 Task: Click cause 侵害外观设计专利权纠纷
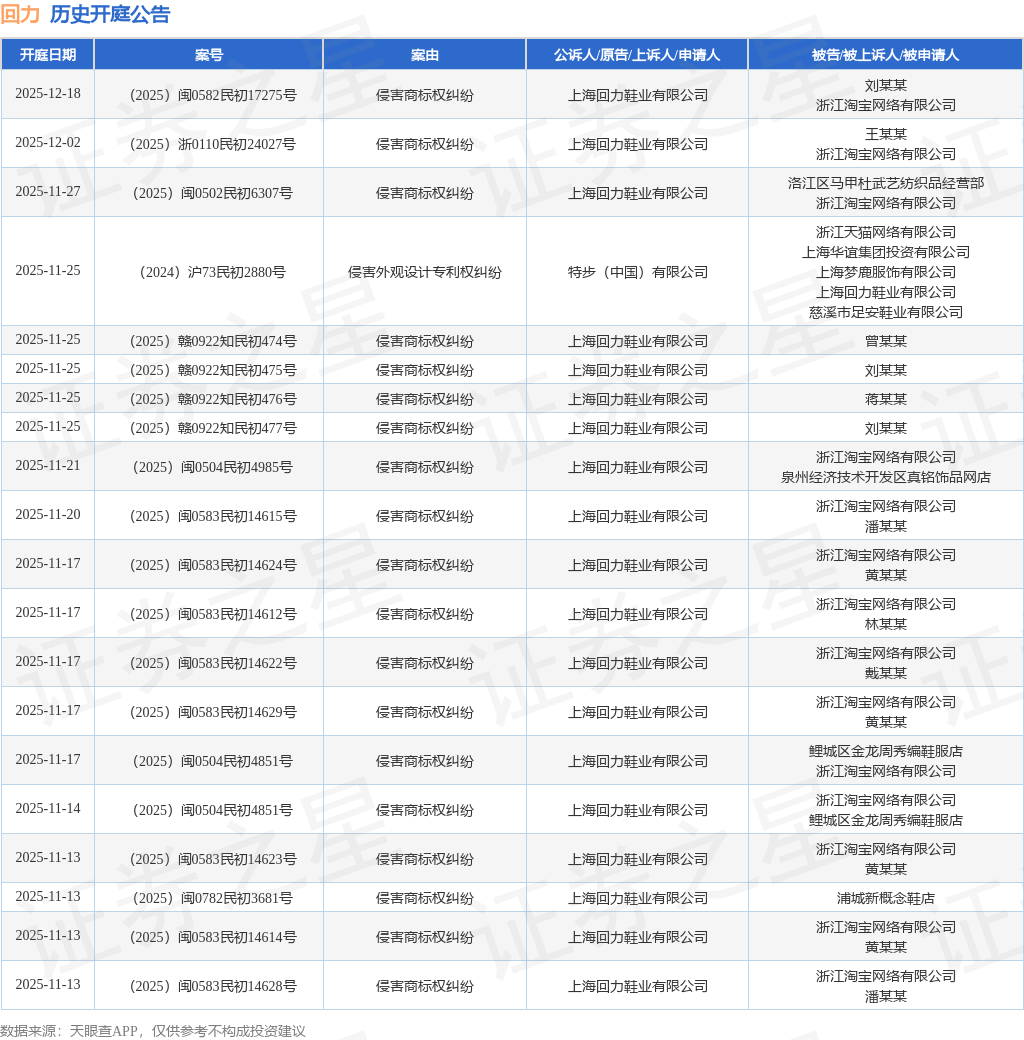(424, 273)
